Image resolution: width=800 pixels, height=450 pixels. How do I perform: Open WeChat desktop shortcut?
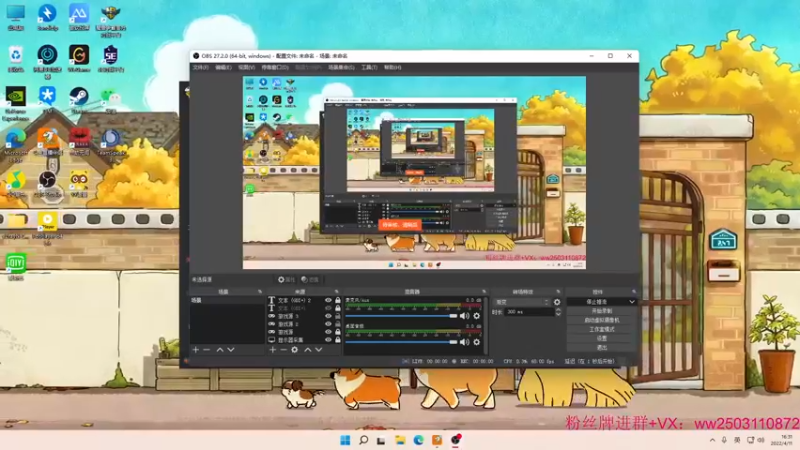point(110,100)
